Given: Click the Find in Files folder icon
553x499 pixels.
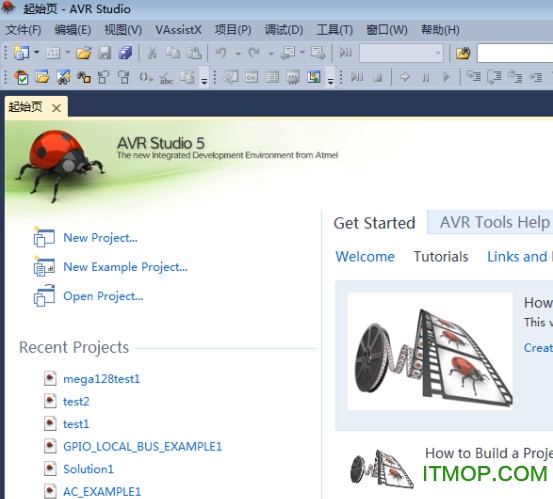Looking at the screenshot, I should click(463, 53).
